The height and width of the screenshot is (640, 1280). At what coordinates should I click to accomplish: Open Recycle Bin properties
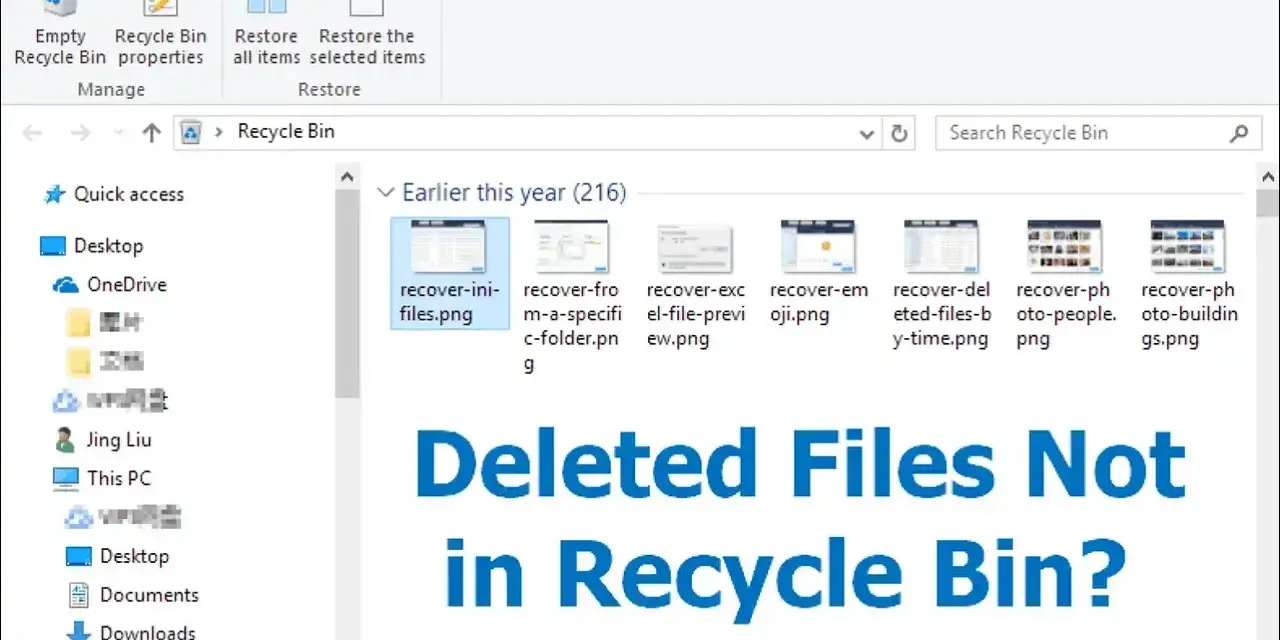160,33
